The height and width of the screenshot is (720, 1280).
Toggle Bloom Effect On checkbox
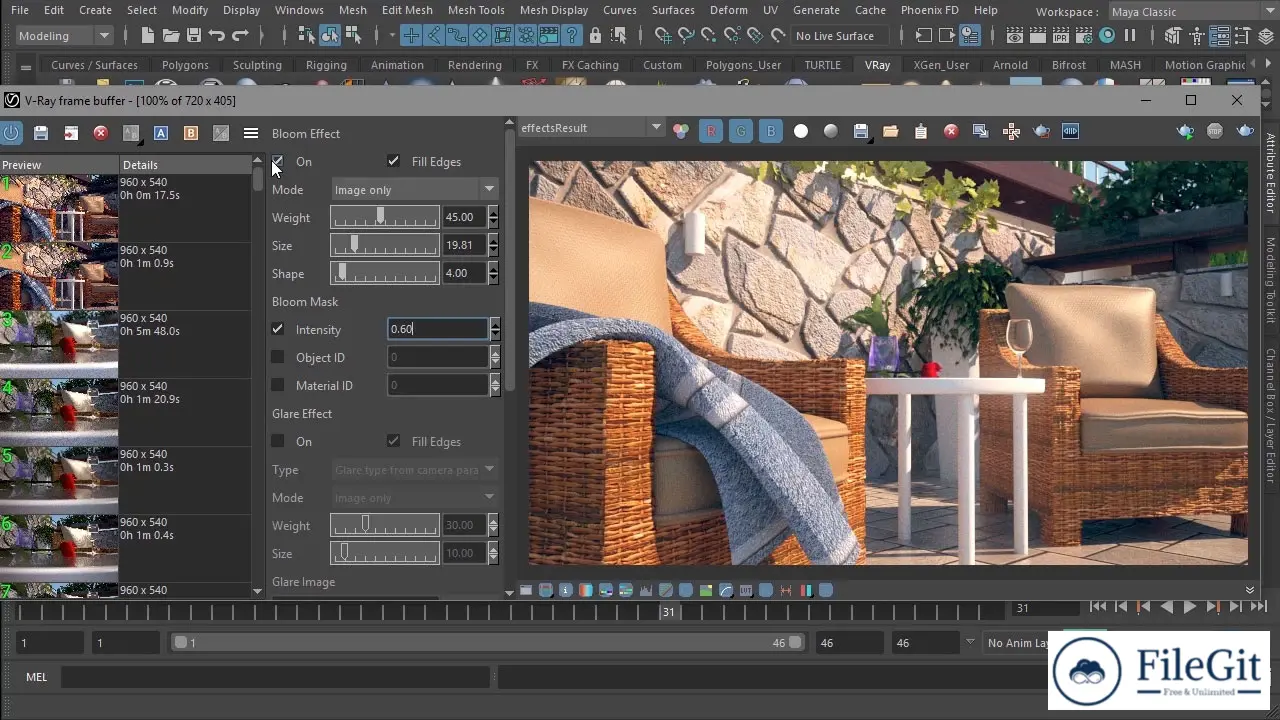coord(278,161)
